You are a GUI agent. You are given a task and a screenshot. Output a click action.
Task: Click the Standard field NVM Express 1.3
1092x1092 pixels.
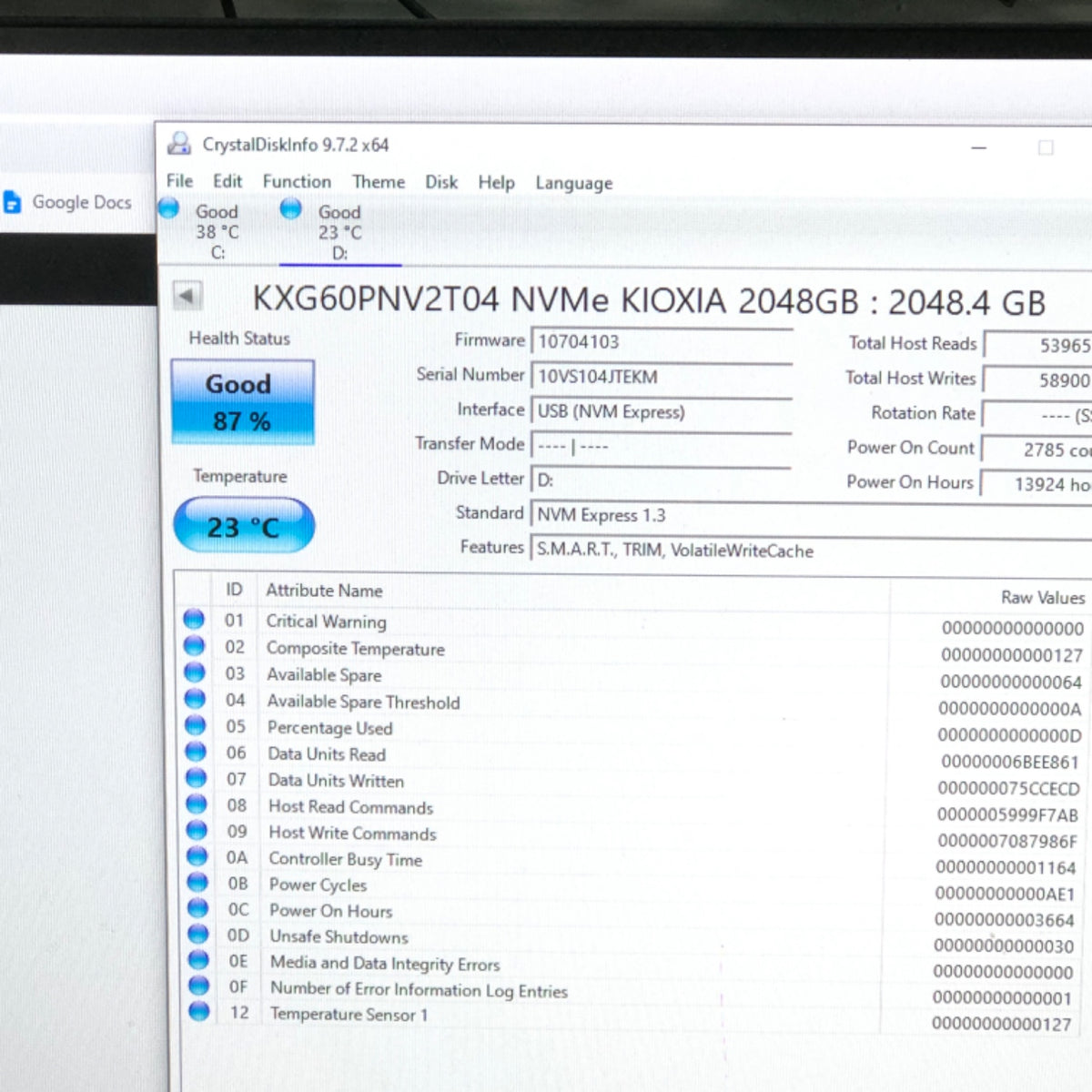[812, 515]
